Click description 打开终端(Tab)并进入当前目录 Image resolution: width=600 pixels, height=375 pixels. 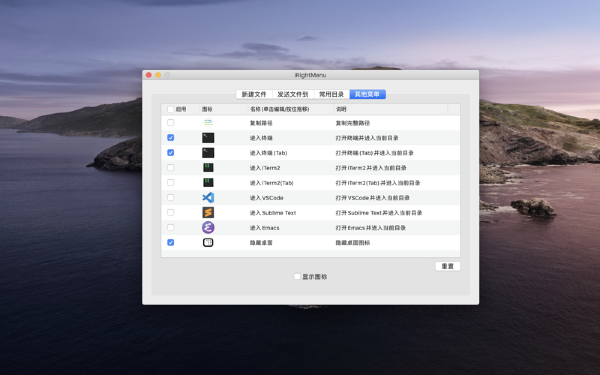point(375,153)
